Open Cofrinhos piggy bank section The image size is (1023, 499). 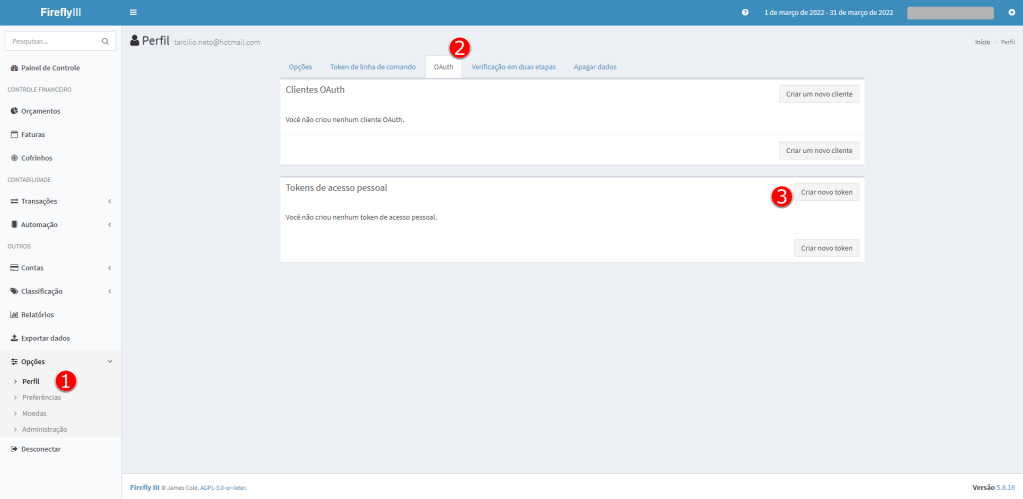36,158
